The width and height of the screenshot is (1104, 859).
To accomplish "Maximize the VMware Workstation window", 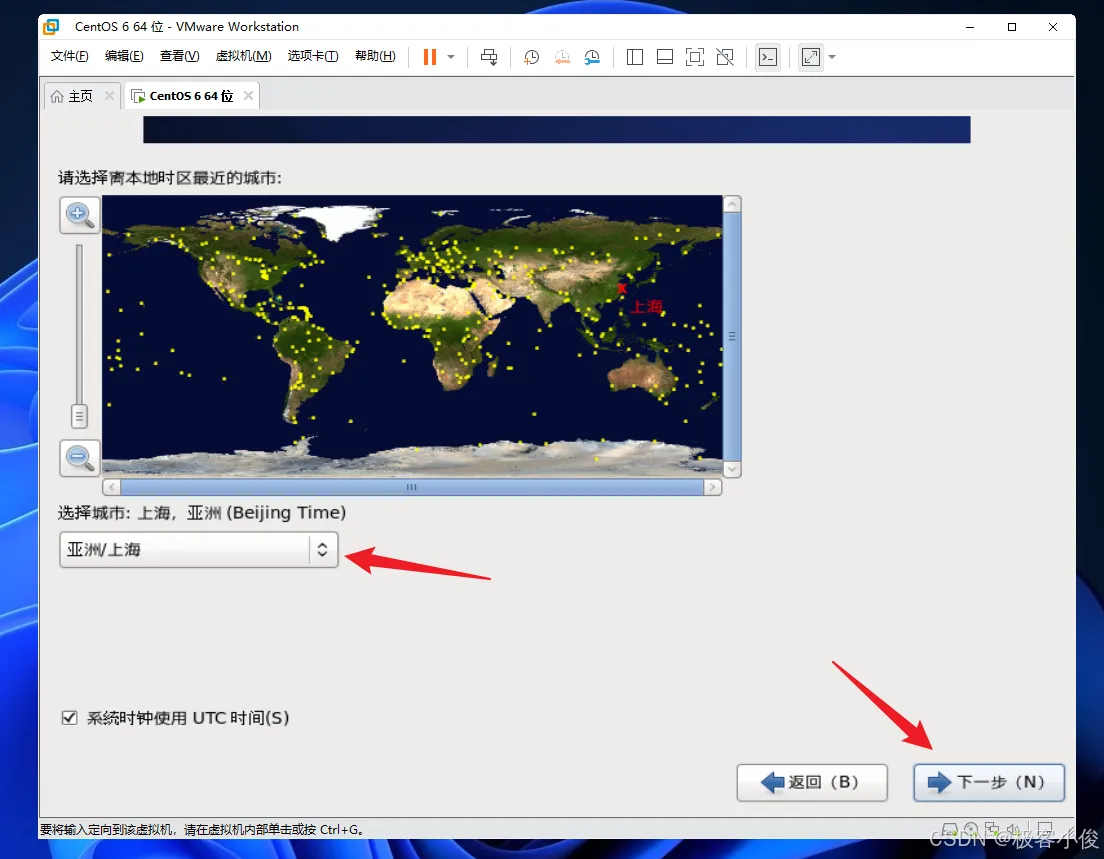I will pyautogui.click(x=1012, y=27).
